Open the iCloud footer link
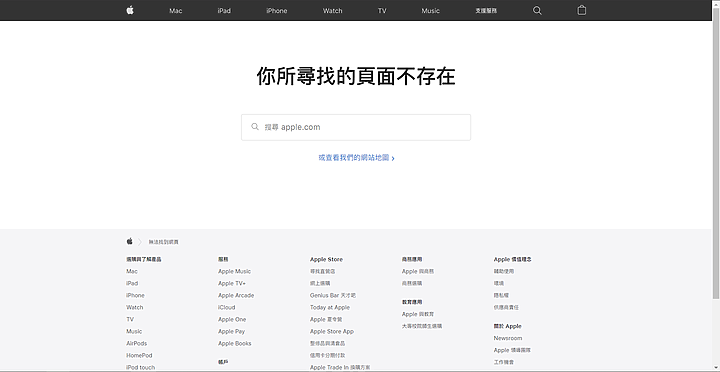 pos(226,307)
